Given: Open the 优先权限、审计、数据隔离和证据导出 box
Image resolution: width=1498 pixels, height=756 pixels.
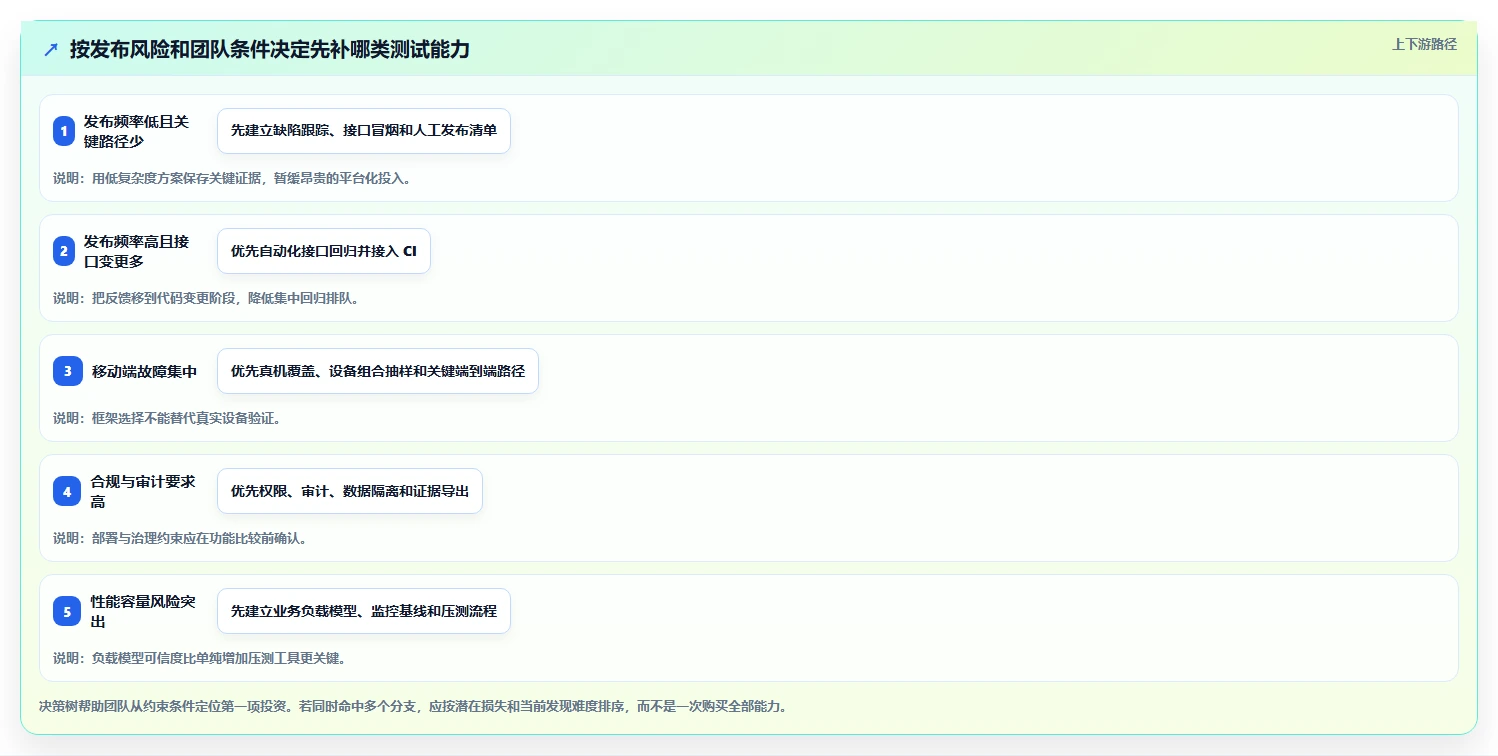Looking at the screenshot, I should pyautogui.click(x=350, y=491).
